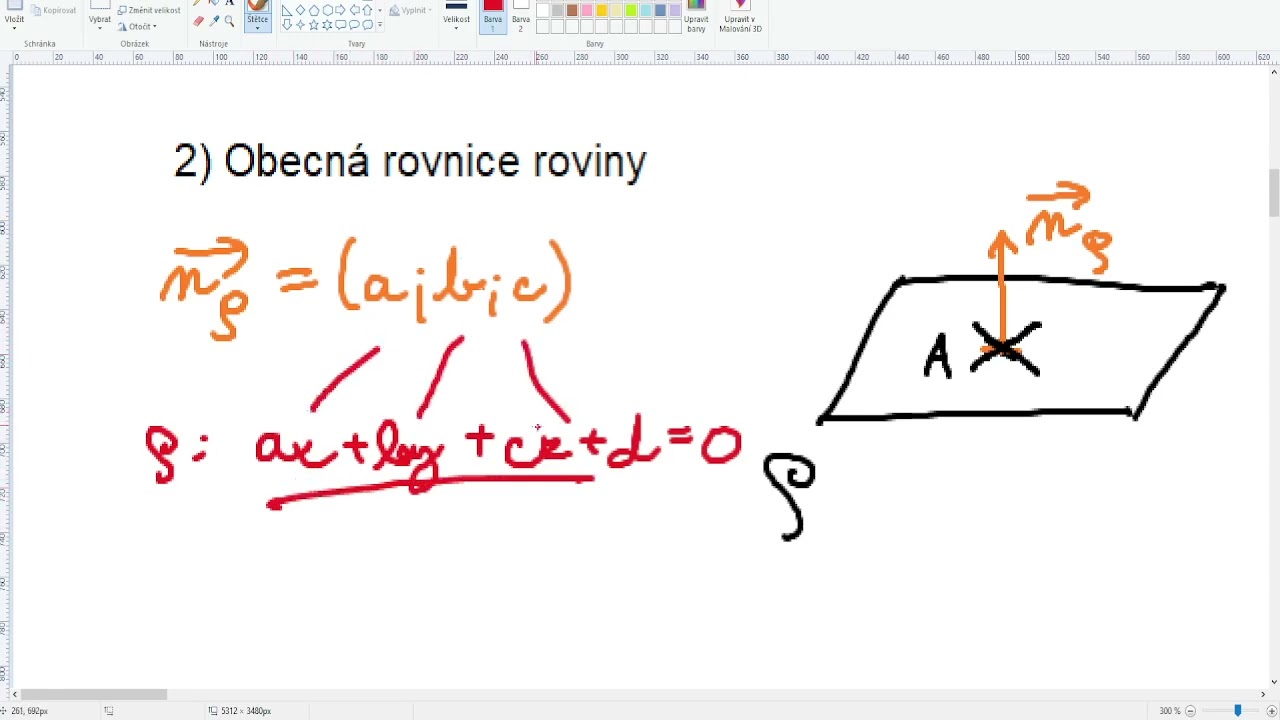
Task: Choose the cloud callout shape
Action: pyautogui.click(x=367, y=24)
